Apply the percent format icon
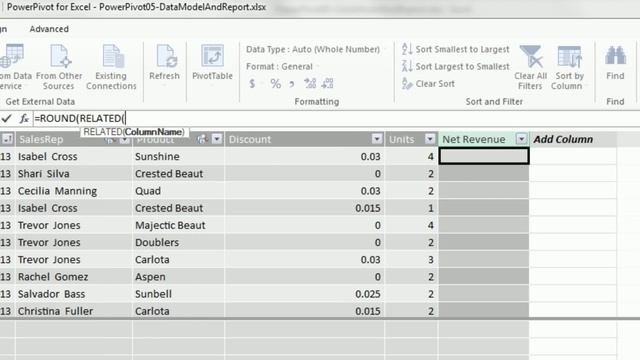This screenshot has height=360, width=640. pyautogui.click(x=276, y=84)
